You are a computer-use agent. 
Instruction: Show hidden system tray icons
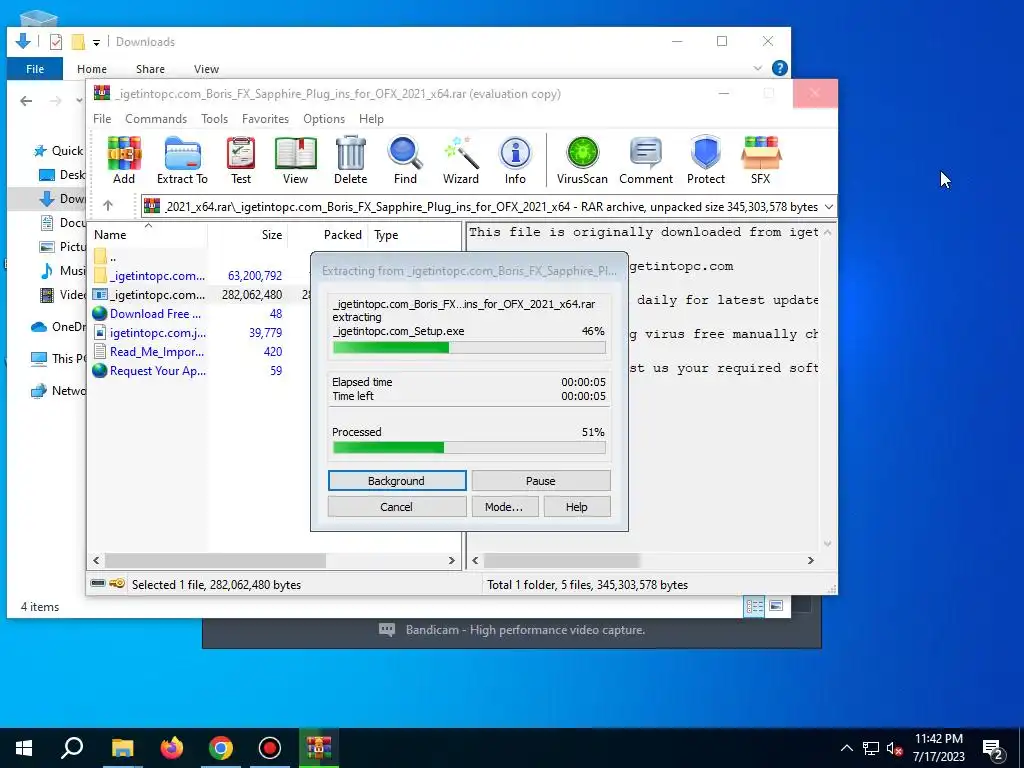click(846, 748)
